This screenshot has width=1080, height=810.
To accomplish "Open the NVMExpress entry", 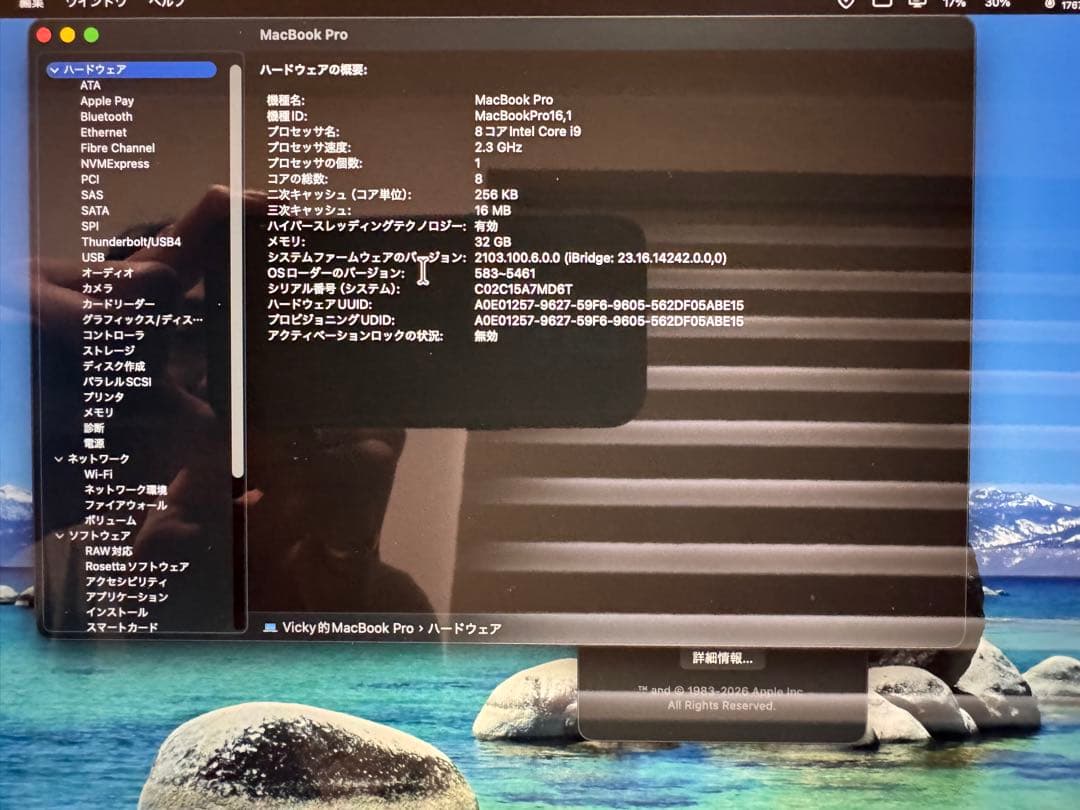I will pos(115,164).
